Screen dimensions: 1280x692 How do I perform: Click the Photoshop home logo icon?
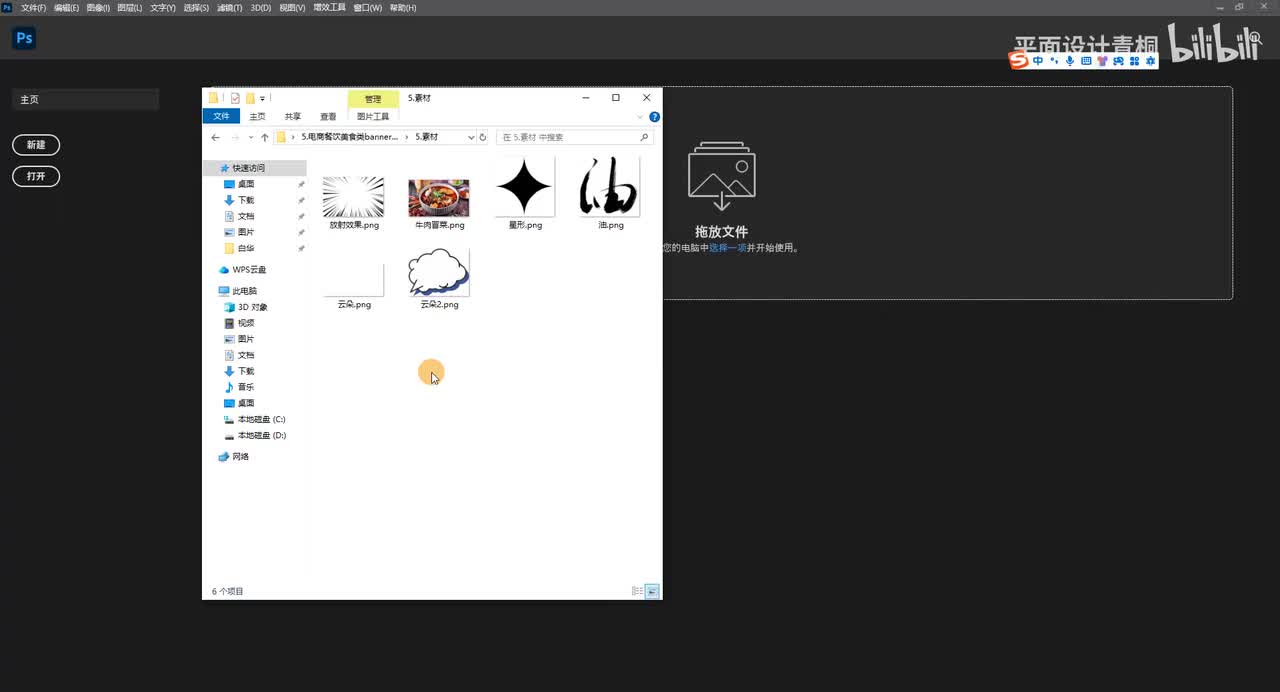pos(24,39)
